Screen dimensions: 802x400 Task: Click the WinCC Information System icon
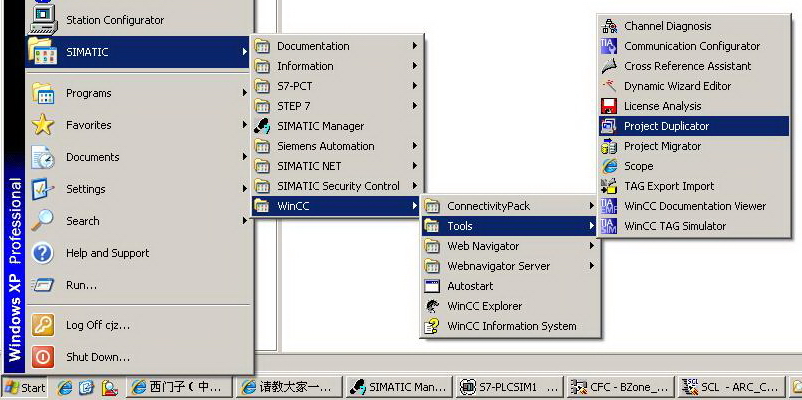432,326
